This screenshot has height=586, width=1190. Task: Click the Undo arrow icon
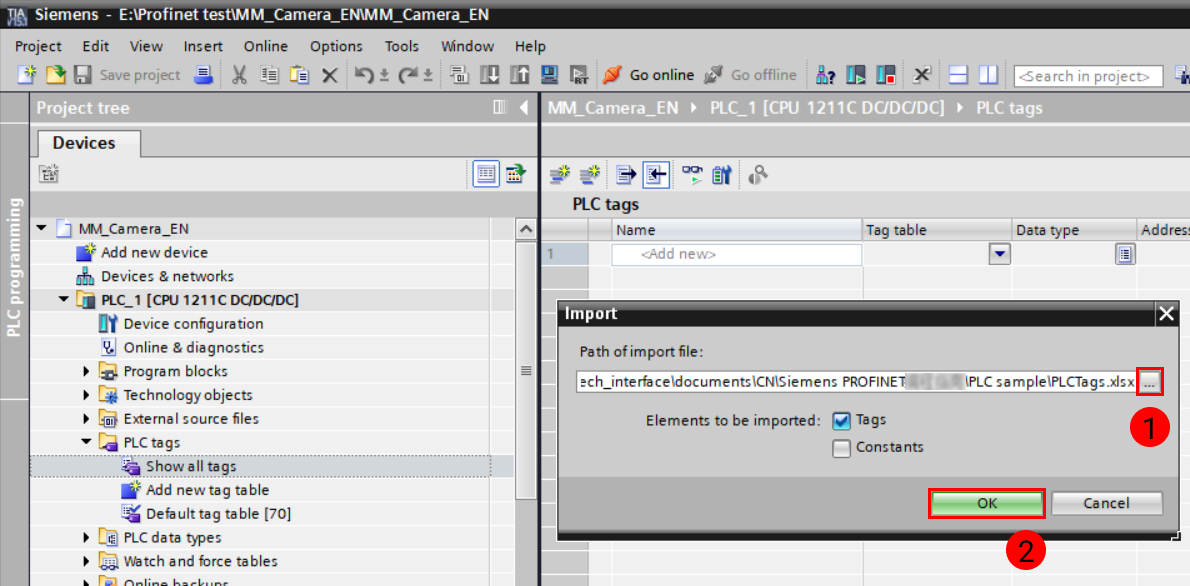pyautogui.click(x=364, y=75)
